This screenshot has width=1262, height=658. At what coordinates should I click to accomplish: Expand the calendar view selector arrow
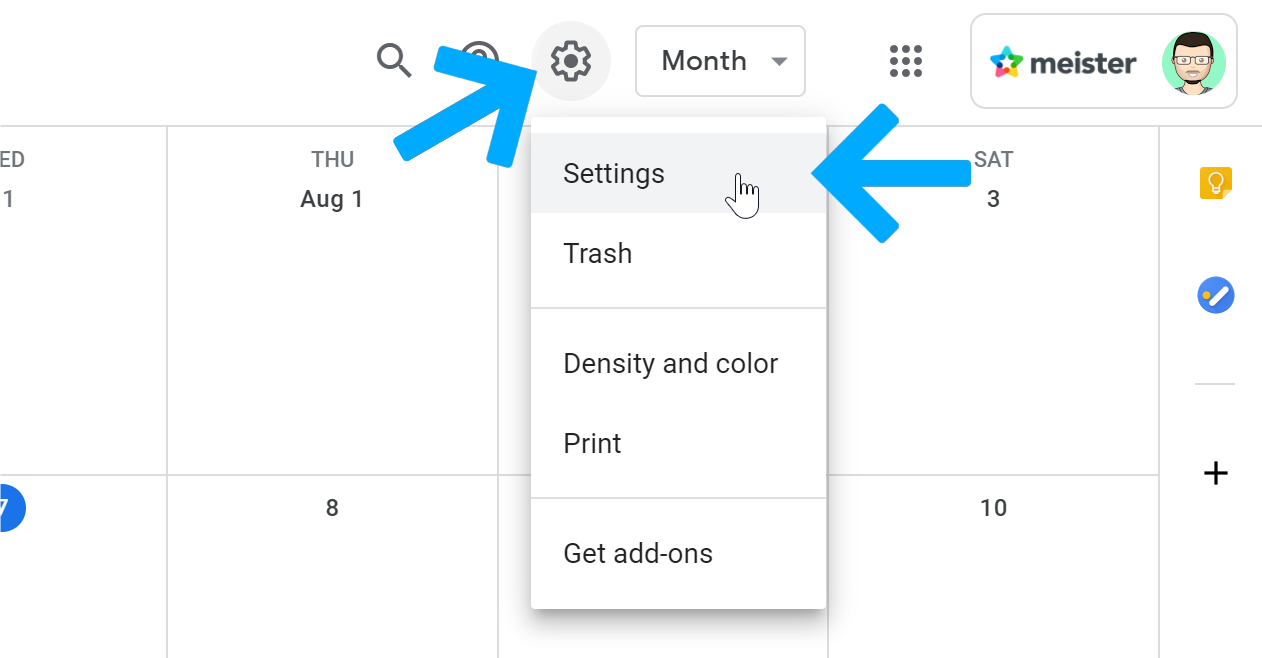(x=779, y=61)
